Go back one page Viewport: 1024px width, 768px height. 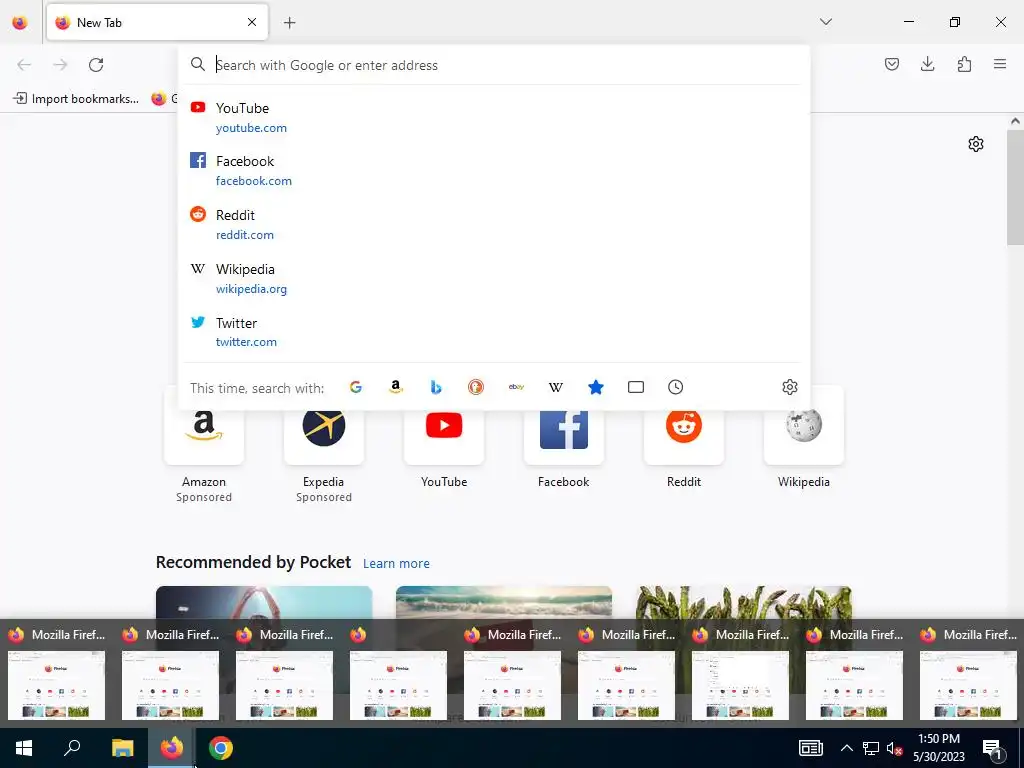[24, 65]
